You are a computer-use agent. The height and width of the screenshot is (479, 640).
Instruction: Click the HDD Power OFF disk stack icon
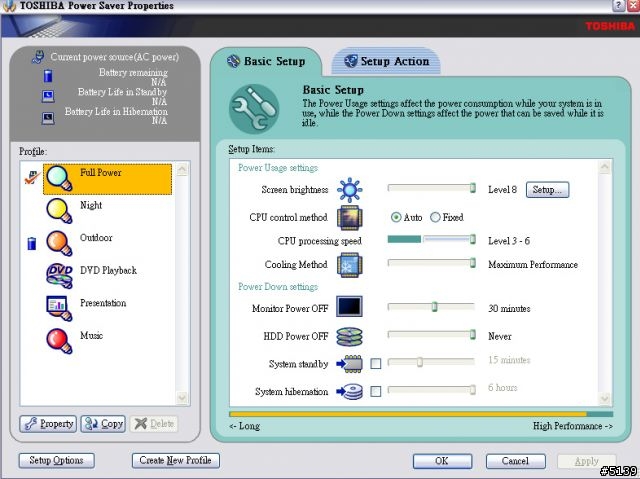pyautogui.click(x=349, y=337)
